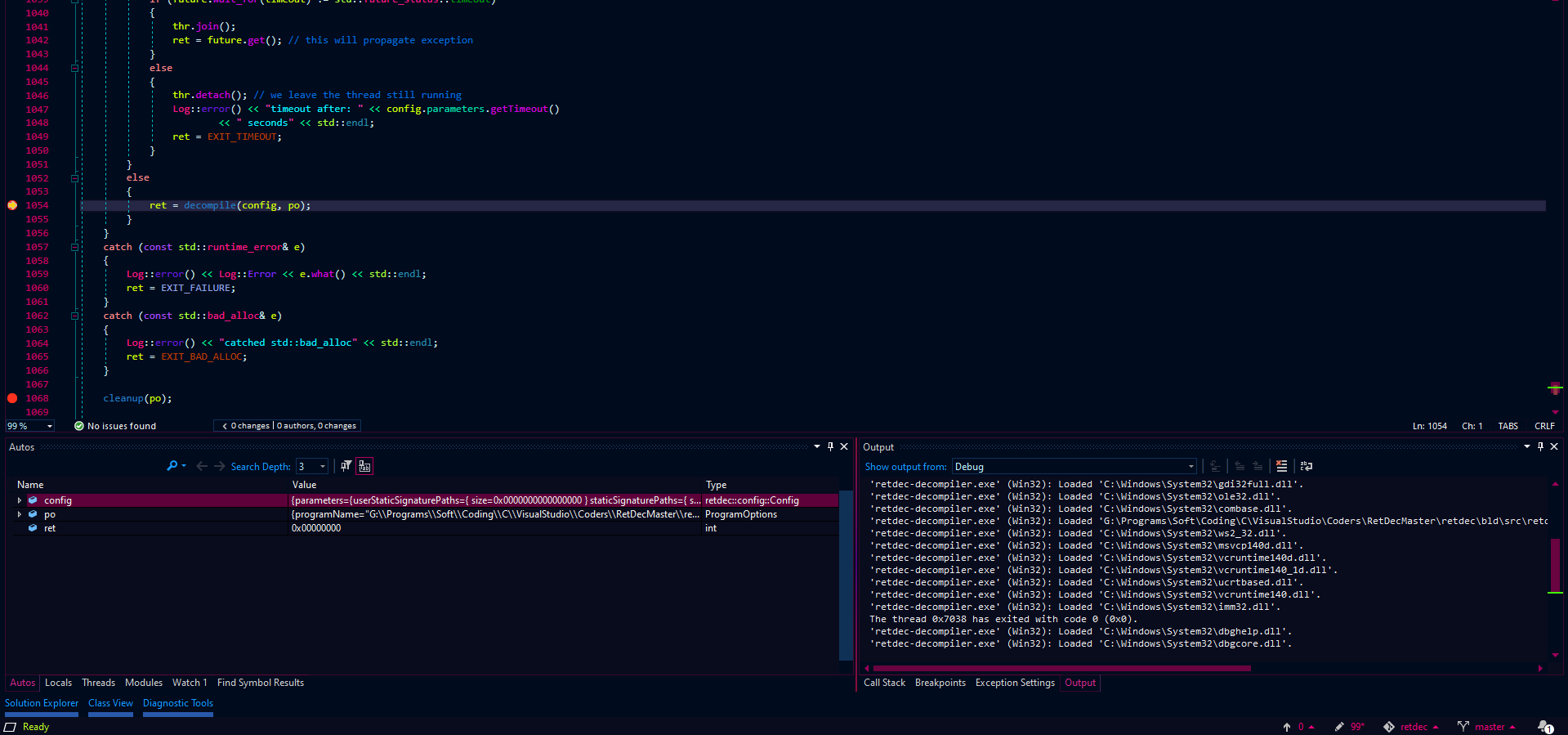
Task: Switch to the Breakpoints tab
Action: (x=940, y=683)
